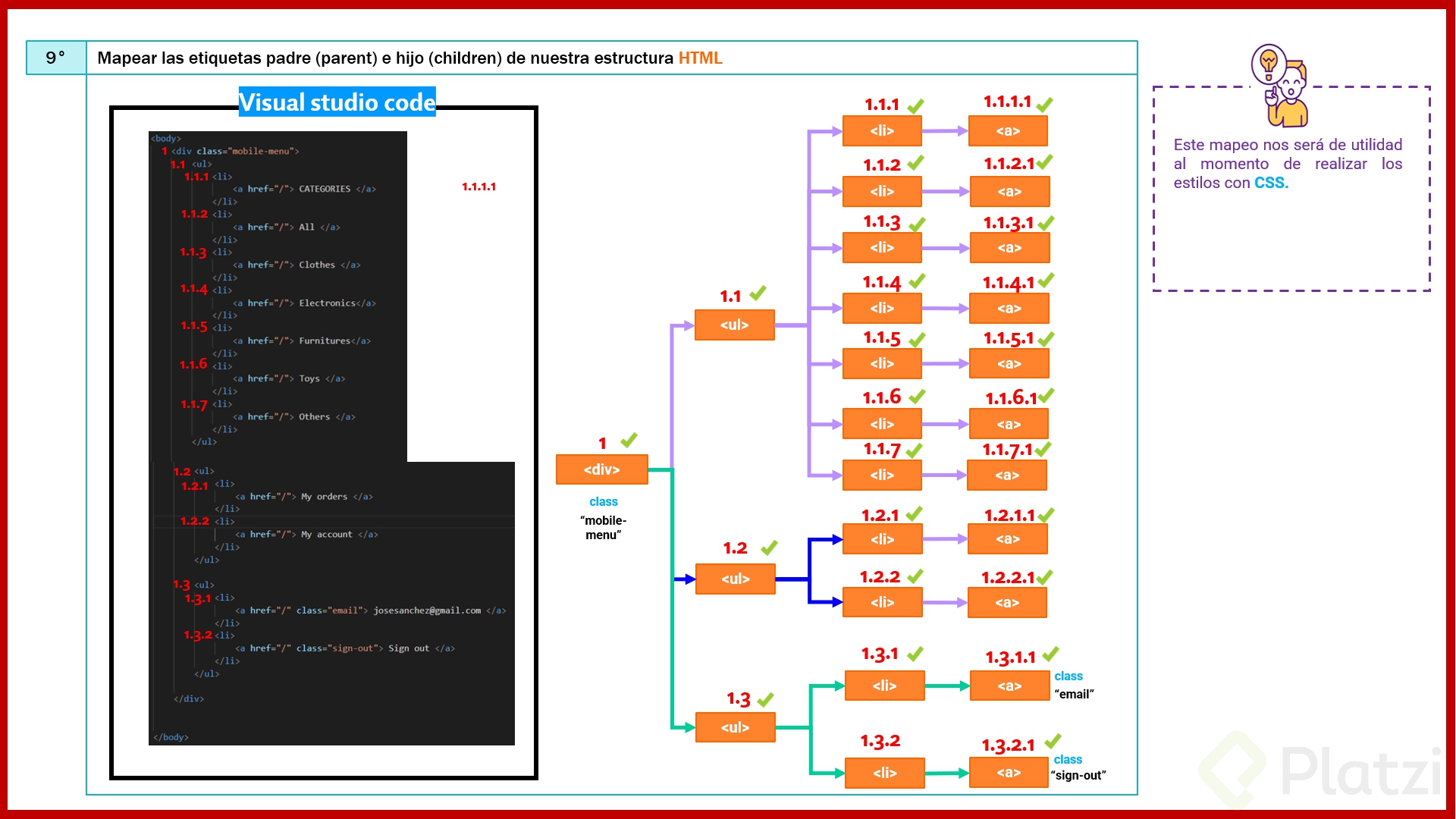Select the Visual studio code title banner
This screenshot has width=1456, height=819.
(337, 102)
